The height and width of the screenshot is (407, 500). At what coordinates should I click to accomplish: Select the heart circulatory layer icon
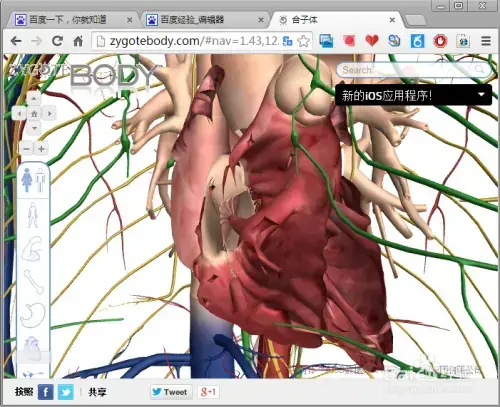pyautogui.click(x=32, y=348)
